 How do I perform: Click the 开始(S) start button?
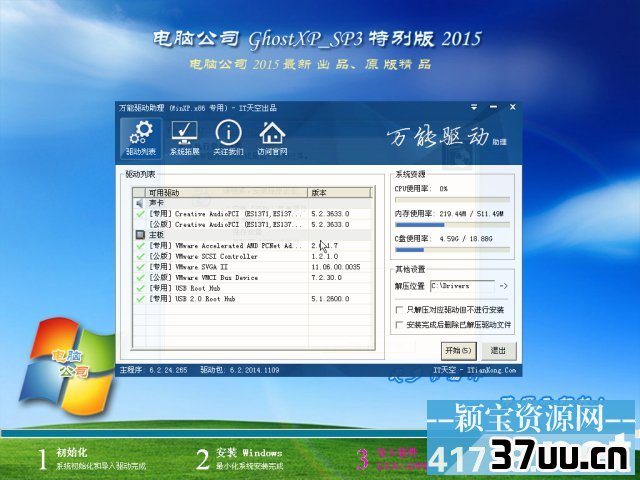coord(458,351)
